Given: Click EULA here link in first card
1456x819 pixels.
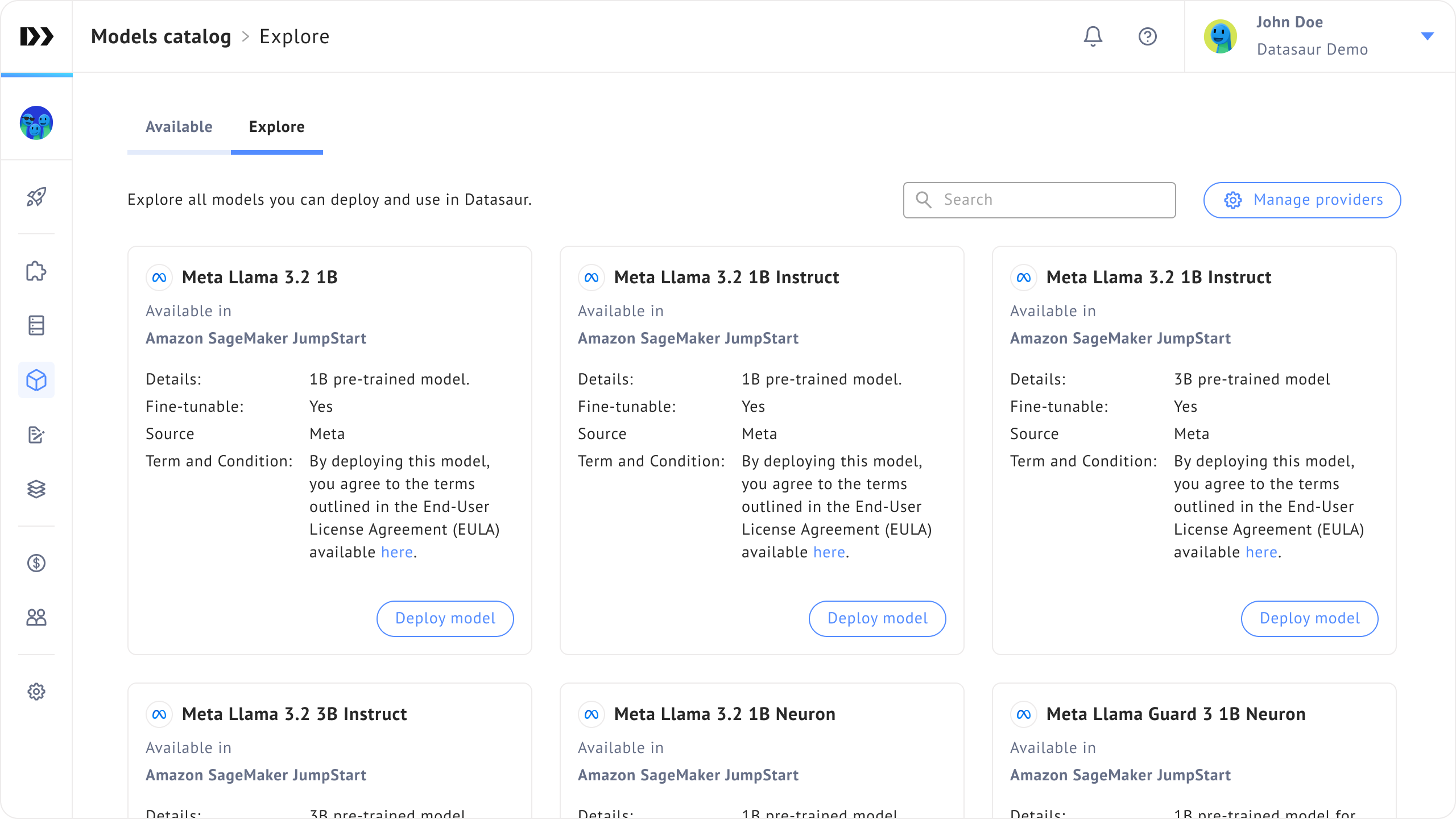Looking at the screenshot, I should 396,552.
